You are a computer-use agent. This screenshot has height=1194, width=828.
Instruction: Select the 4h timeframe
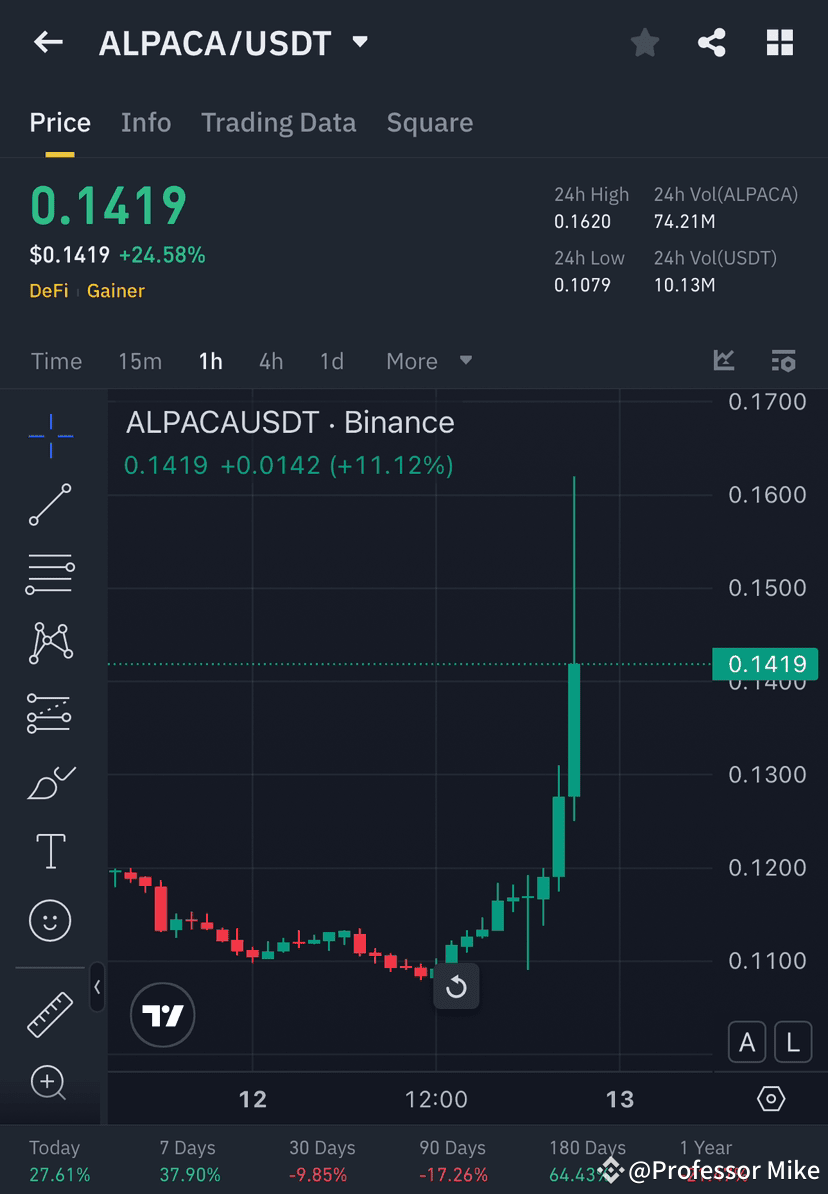pos(270,361)
